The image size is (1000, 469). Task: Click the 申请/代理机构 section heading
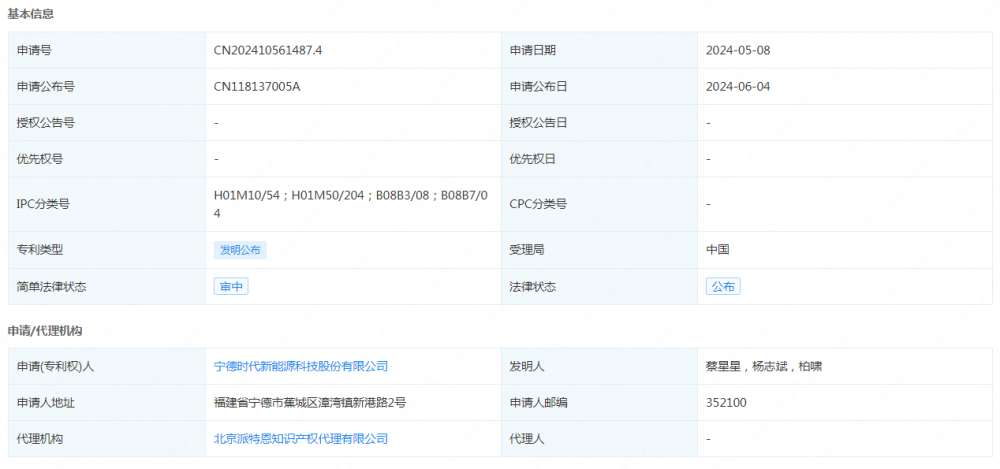[x=45, y=331]
